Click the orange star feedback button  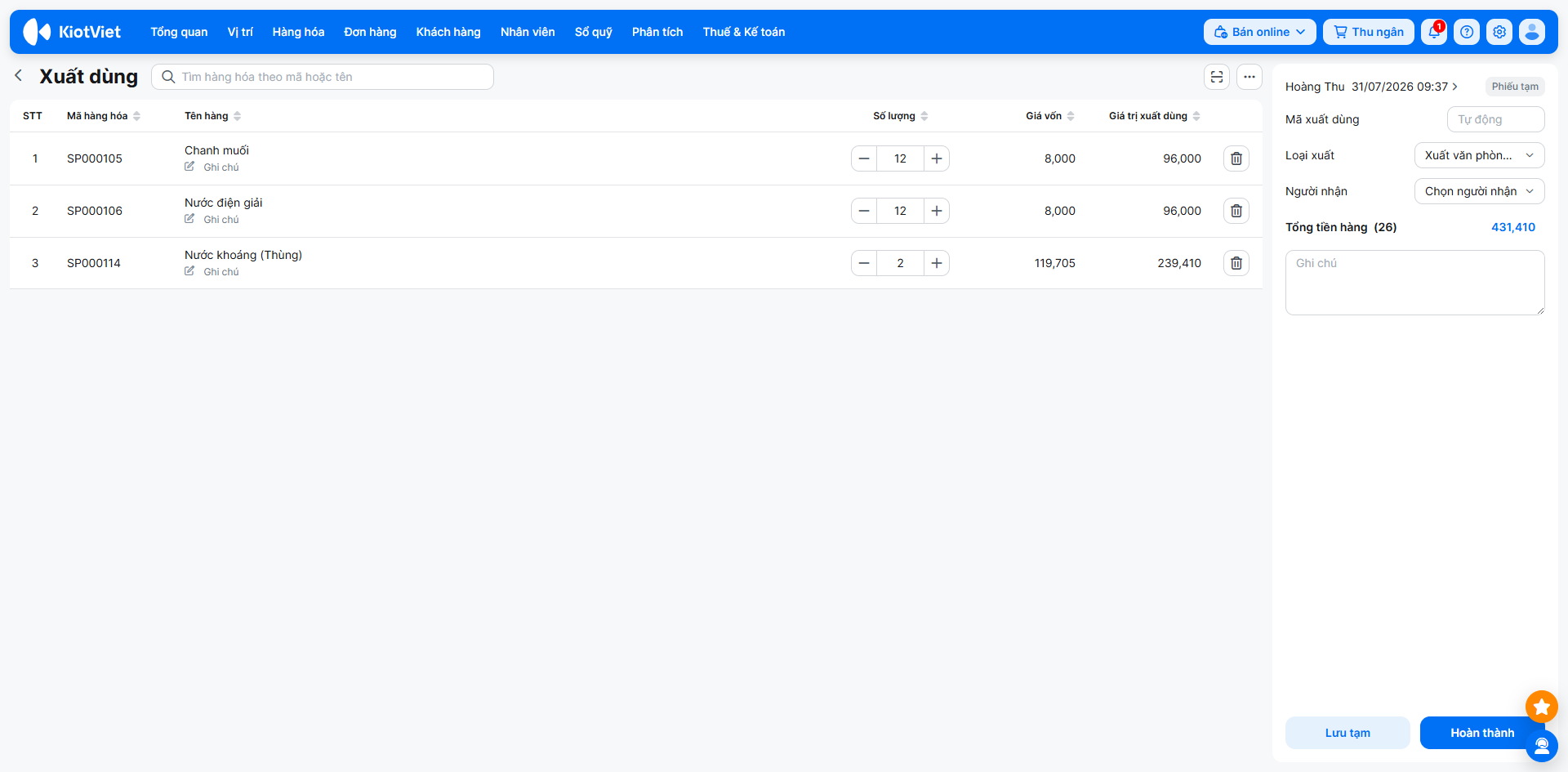click(1542, 707)
